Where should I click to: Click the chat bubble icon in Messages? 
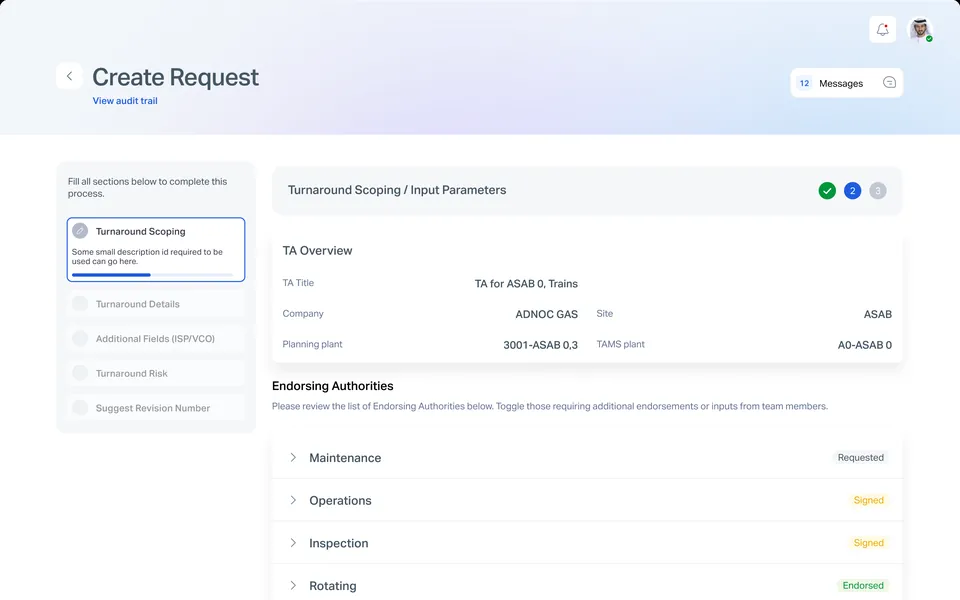[x=889, y=83]
